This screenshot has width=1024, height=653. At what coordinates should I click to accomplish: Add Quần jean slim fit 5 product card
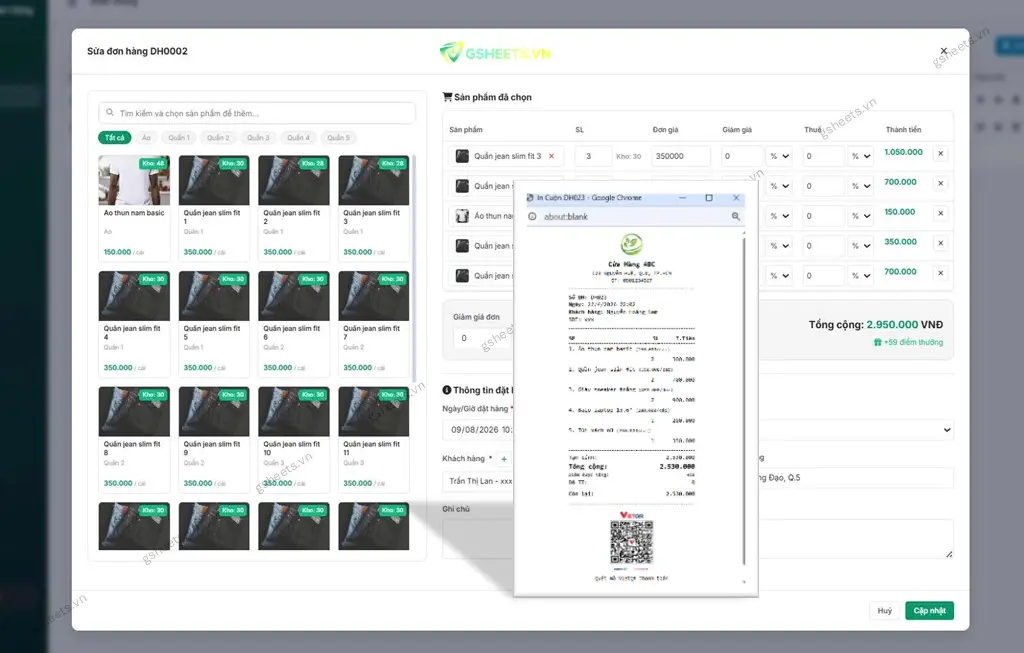point(214,324)
